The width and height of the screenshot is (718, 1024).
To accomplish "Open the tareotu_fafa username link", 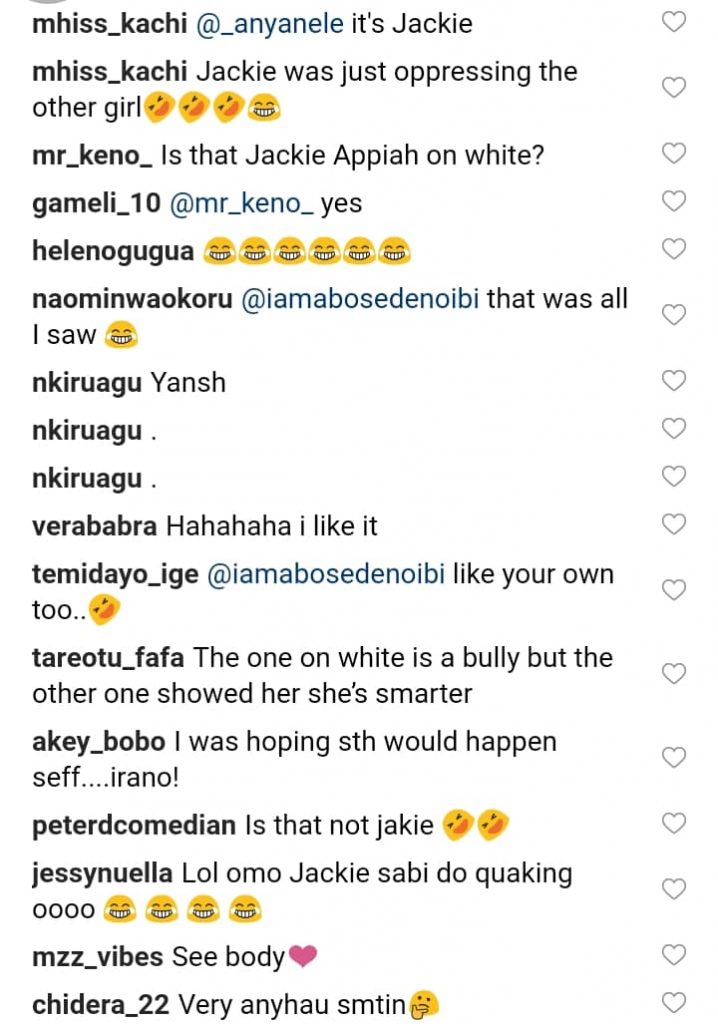I will point(109,659).
